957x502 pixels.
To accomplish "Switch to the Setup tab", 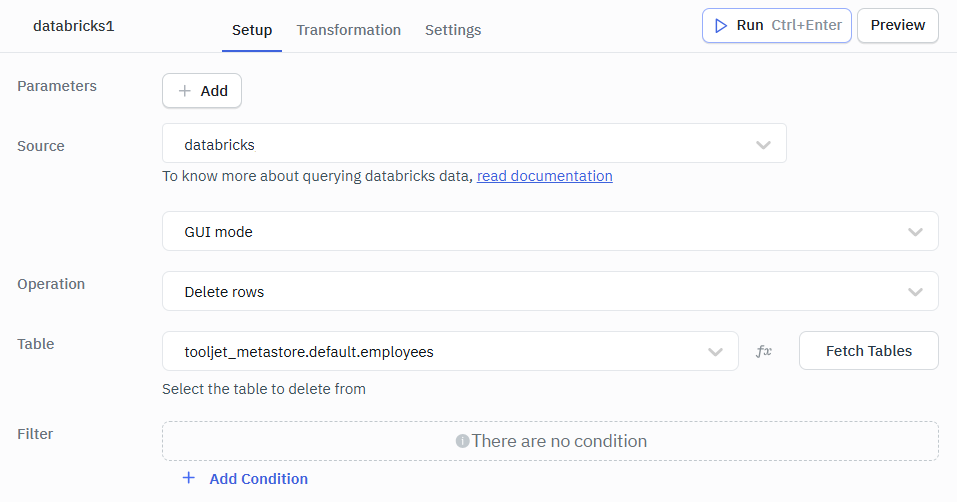I will [x=251, y=30].
